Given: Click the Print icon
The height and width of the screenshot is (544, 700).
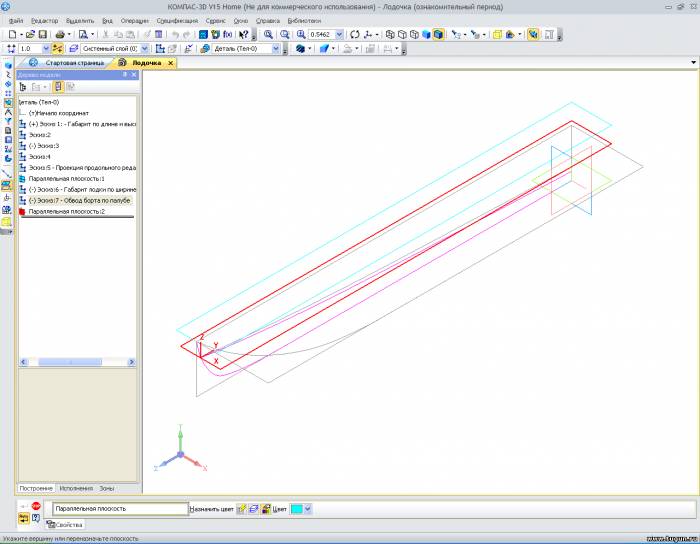Looking at the screenshot, I should 60,34.
